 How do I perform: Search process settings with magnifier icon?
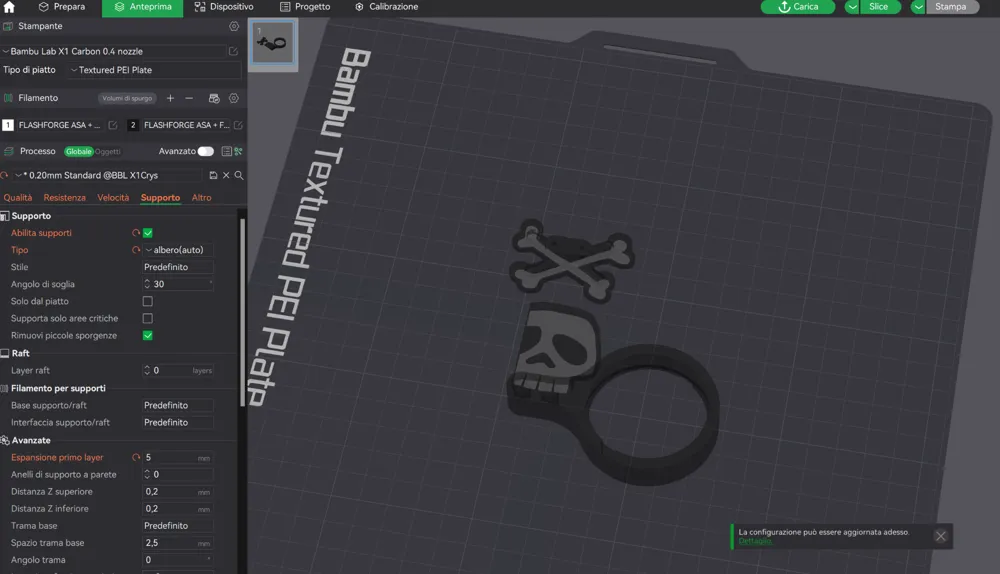pos(239,175)
